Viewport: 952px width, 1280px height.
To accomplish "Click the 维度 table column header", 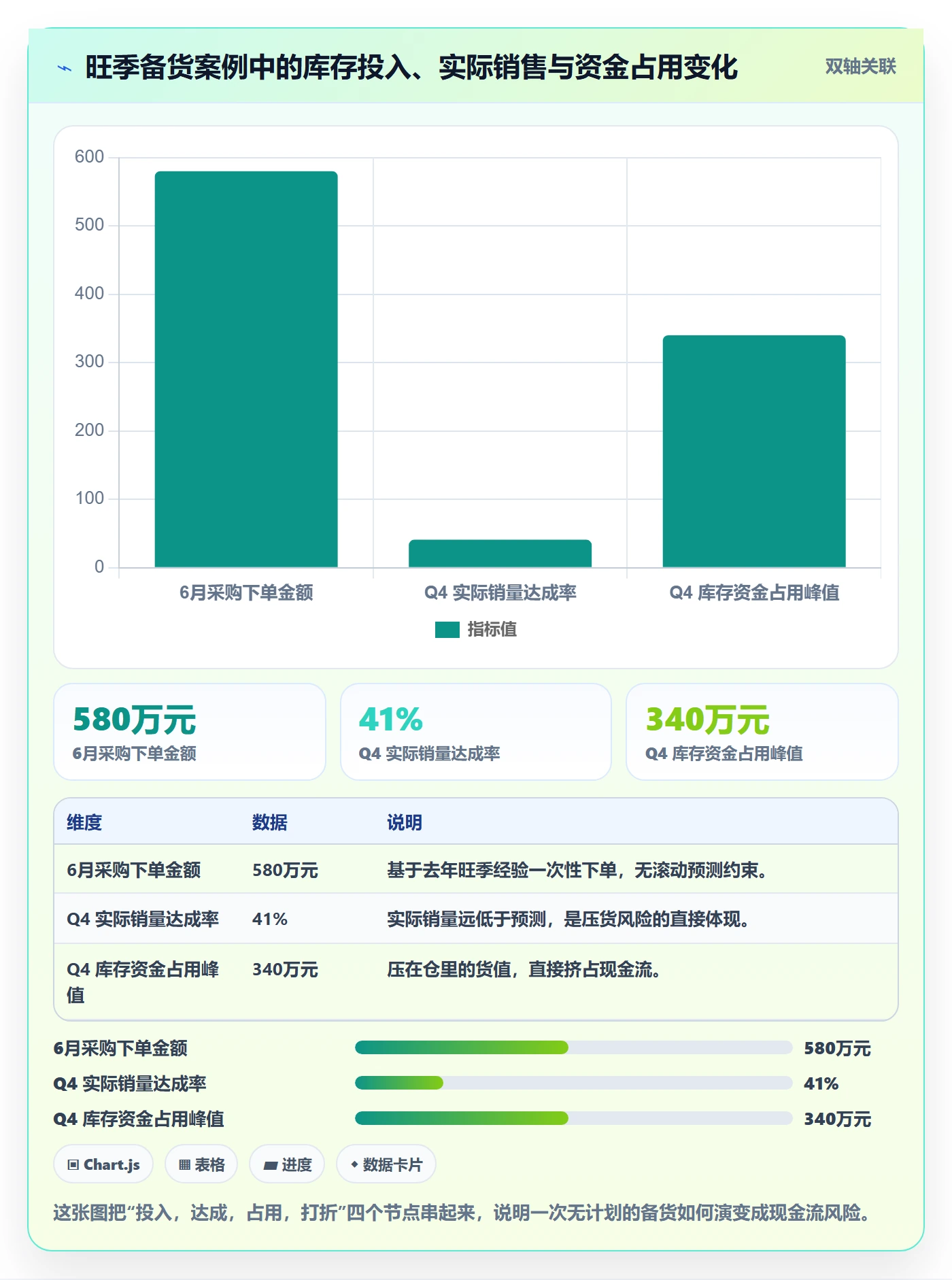I will [84, 823].
